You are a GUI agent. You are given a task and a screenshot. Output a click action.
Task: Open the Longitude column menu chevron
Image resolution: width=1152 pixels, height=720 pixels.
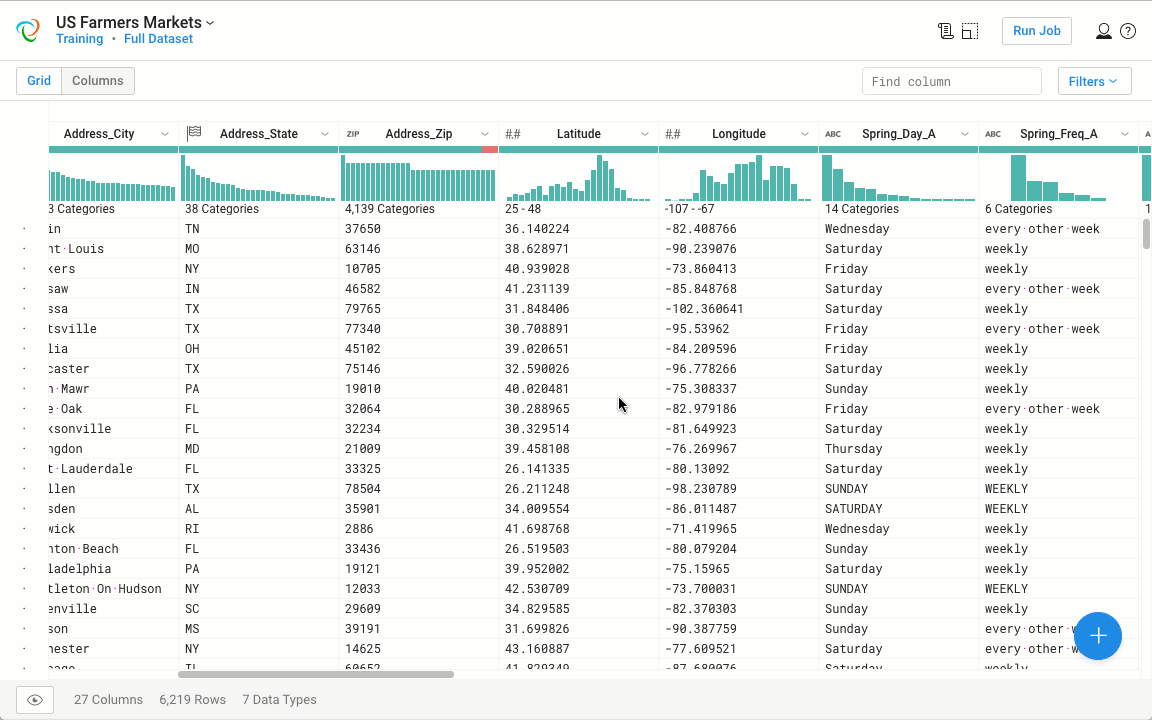[x=804, y=134]
